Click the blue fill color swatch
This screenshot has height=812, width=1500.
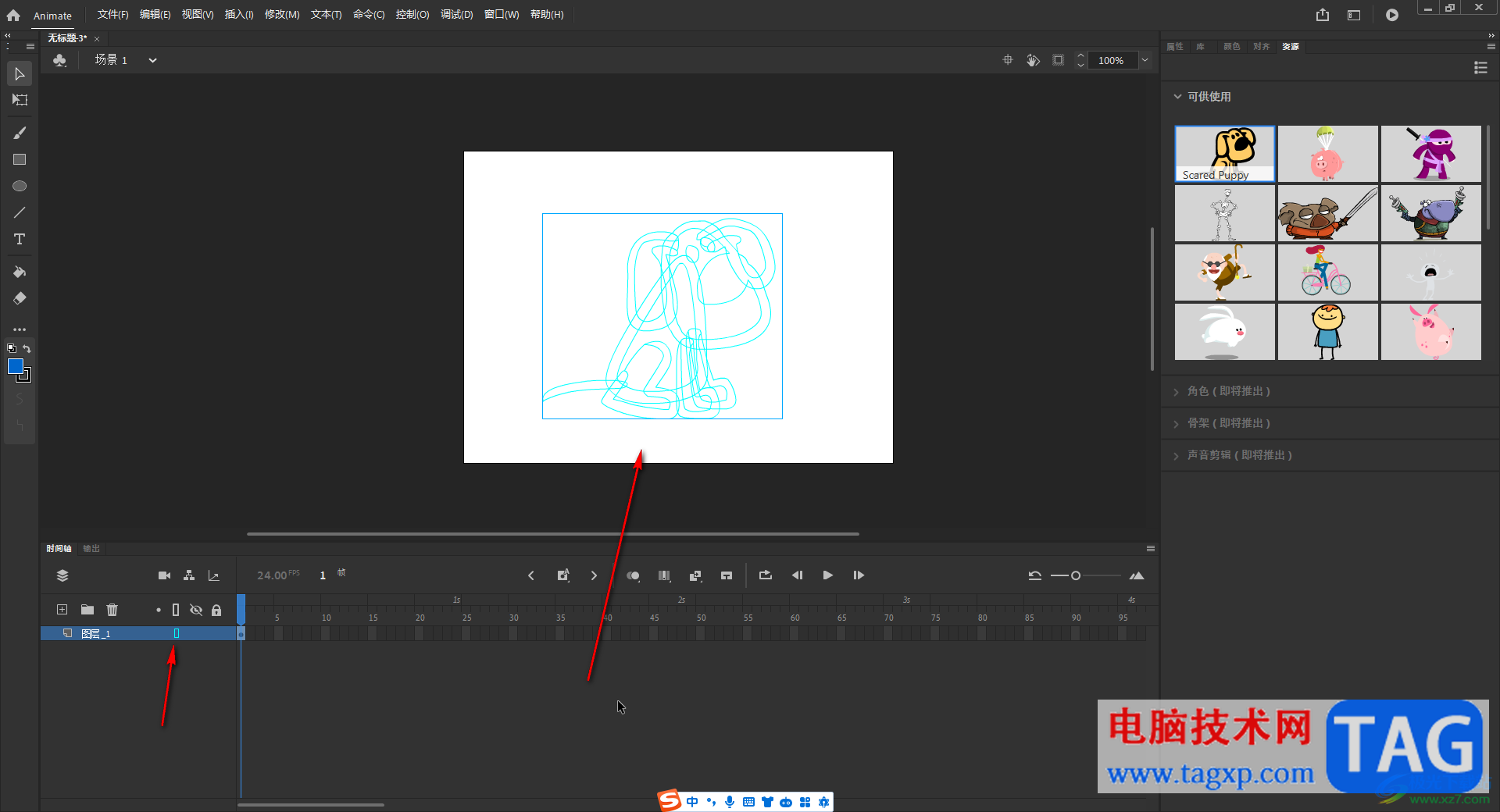click(x=16, y=366)
